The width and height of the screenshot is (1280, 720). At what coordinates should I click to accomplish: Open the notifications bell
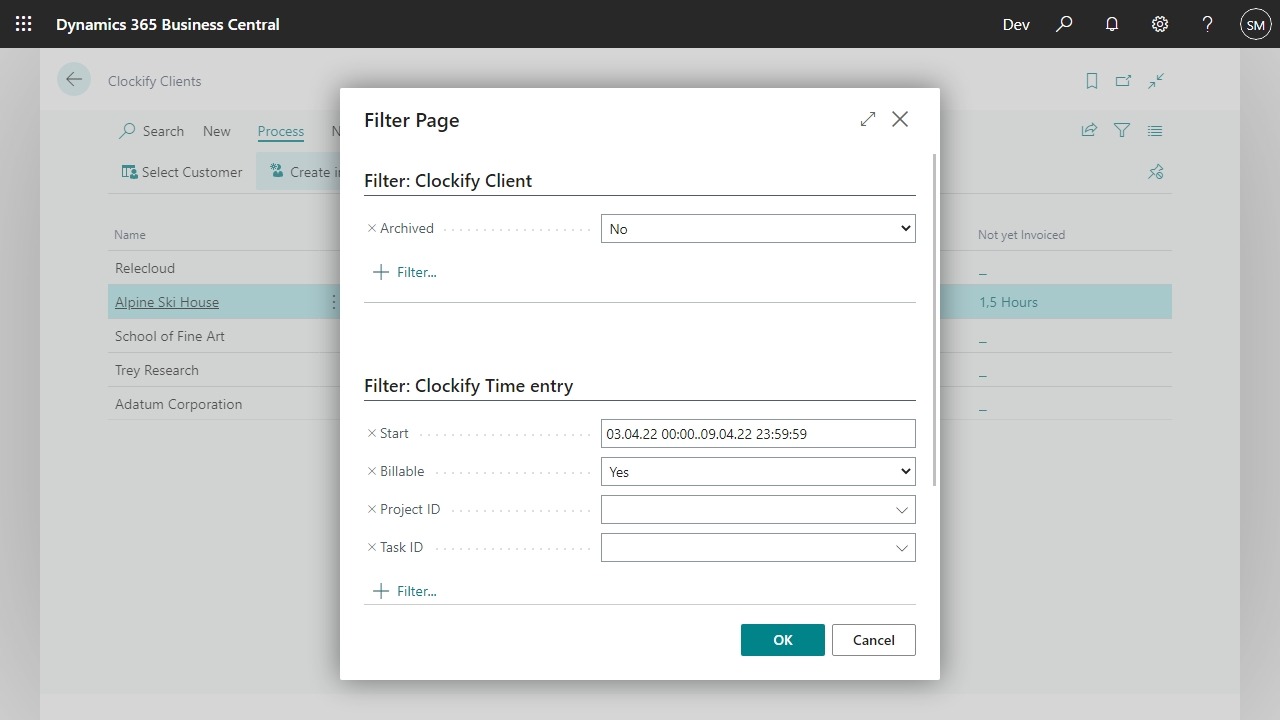[1112, 24]
